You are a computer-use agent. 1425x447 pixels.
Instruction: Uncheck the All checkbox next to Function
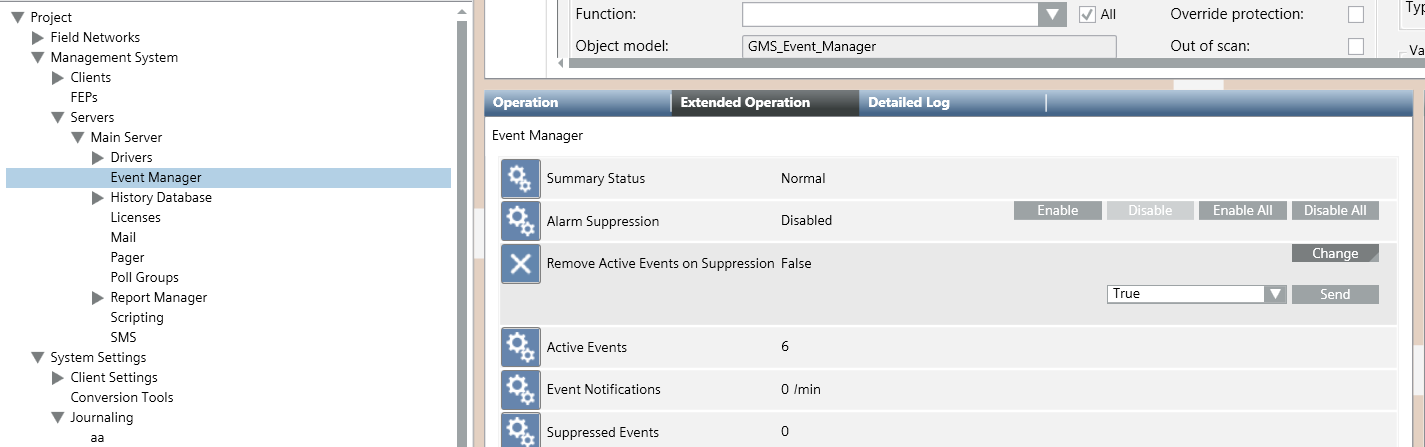(x=1087, y=15)
